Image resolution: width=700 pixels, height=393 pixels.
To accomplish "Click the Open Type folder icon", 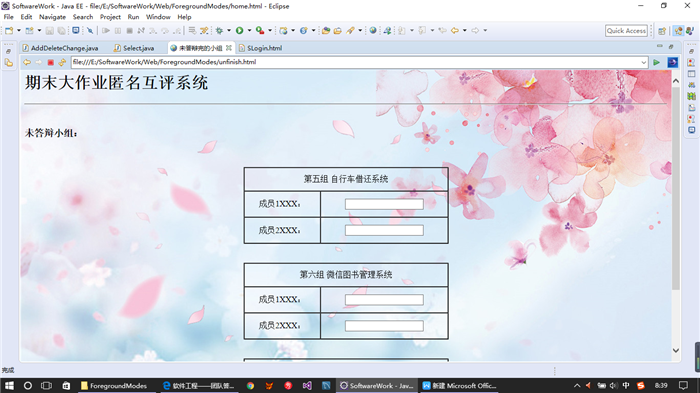I will click(326, 30).
